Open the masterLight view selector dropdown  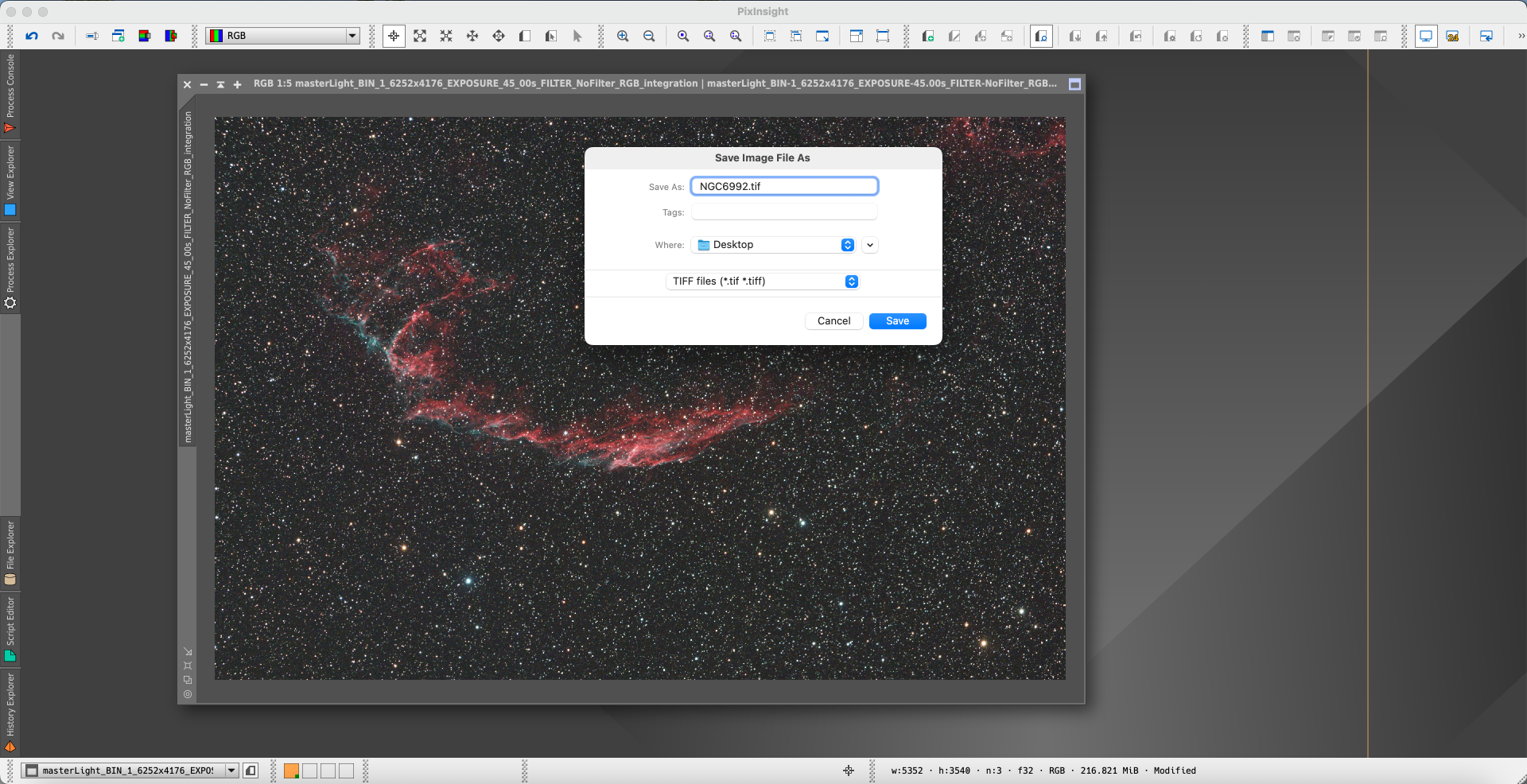pyautogui.click(x=130, y=770)
